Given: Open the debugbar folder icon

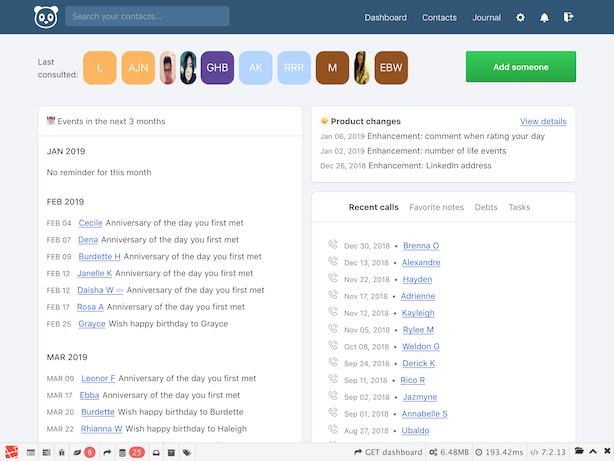Looking at the screenshot, I should [579, 451].
